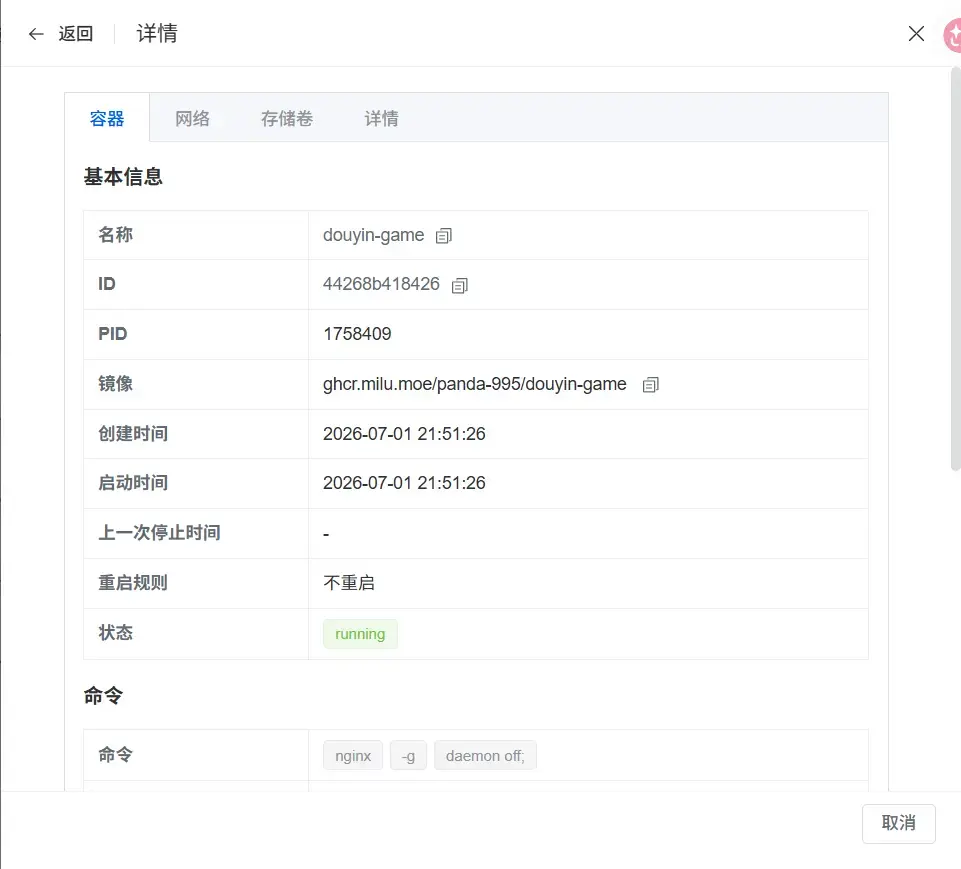Click the 取消 button
This screenshot has height=869, width=961.
[898, 823]
